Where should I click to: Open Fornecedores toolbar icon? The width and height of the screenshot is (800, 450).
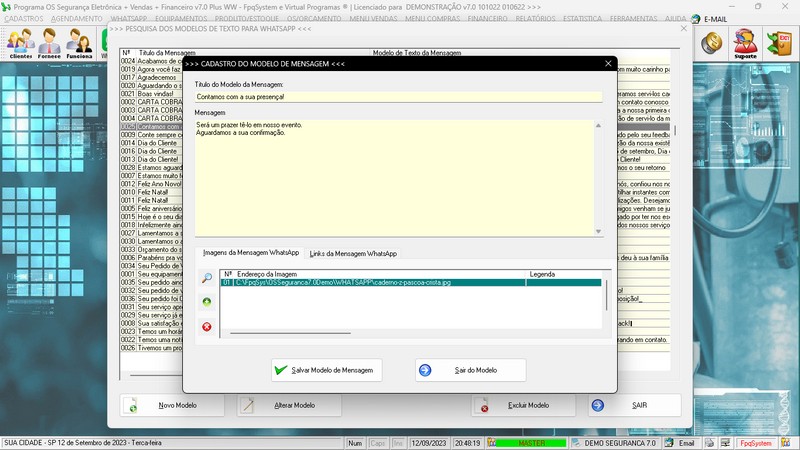pos(50,43)
